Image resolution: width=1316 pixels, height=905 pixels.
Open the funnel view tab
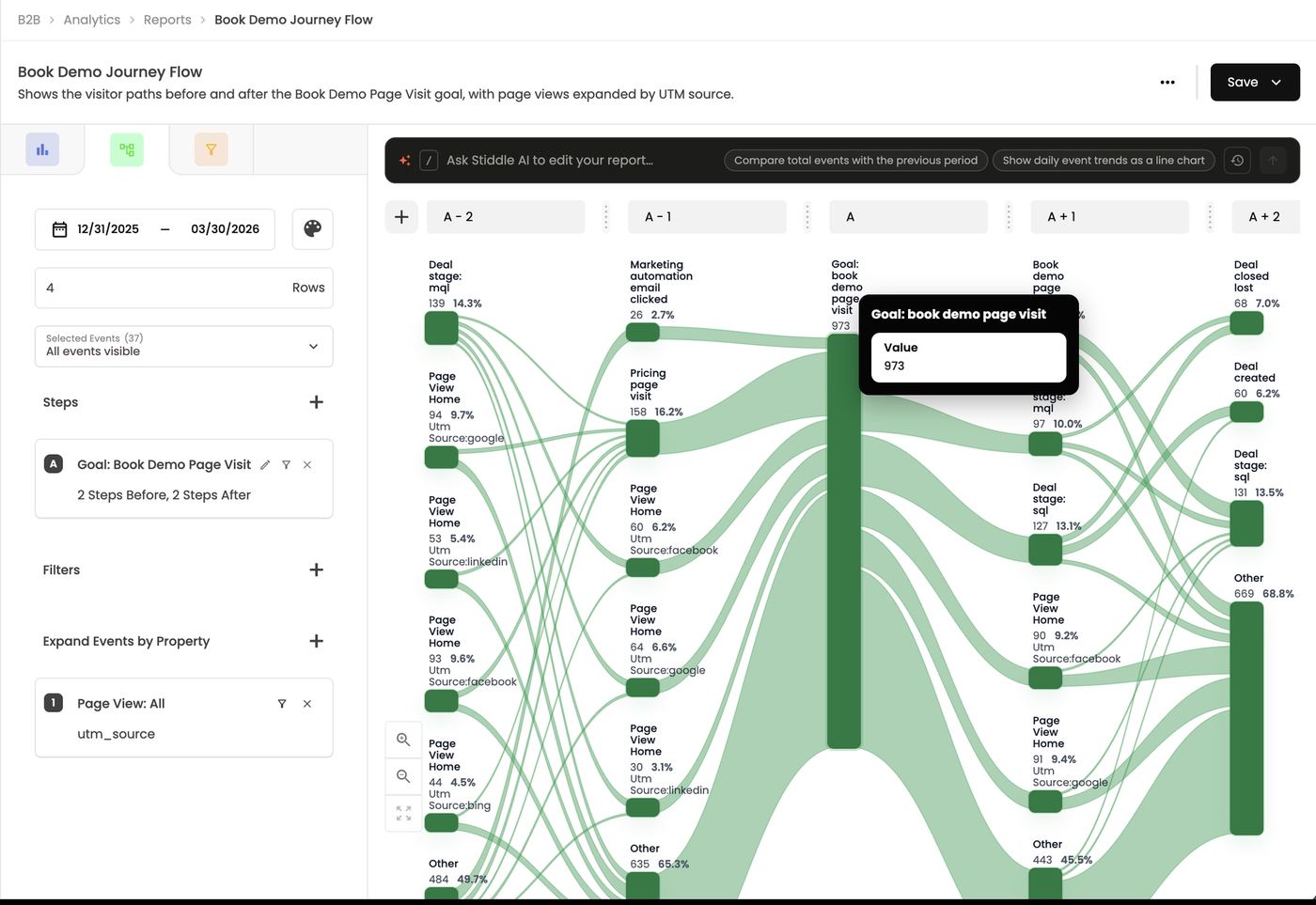[x=211, y=149]
